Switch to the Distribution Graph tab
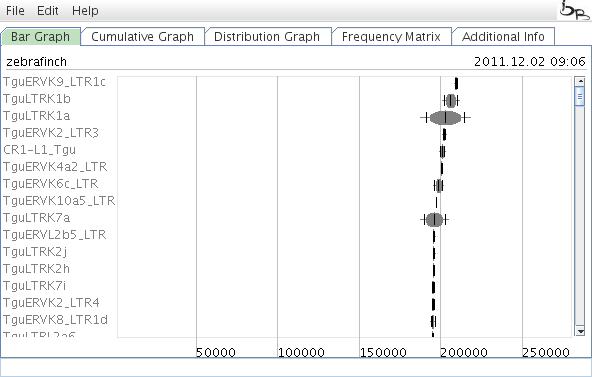Image resolution: width=592 pixels, height=377 pixels. (x=267, y=37)
